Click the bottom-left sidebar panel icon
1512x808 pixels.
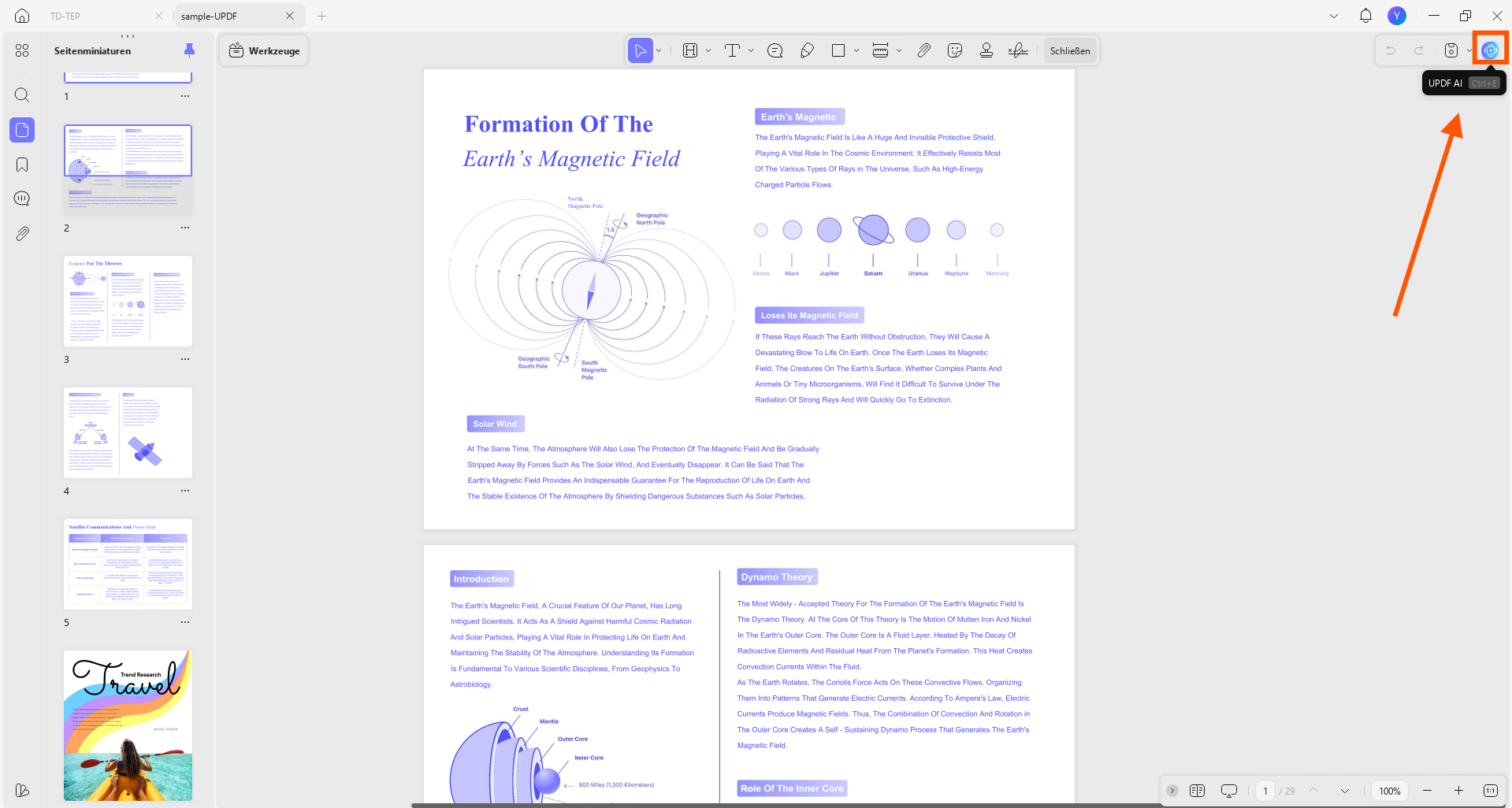[22, 791]
